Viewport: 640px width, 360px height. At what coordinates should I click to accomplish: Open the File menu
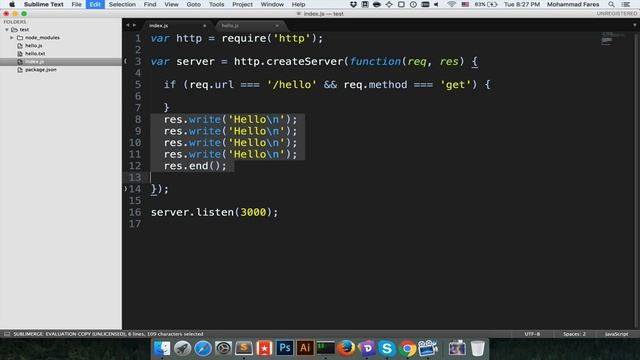tap(76, 4)
